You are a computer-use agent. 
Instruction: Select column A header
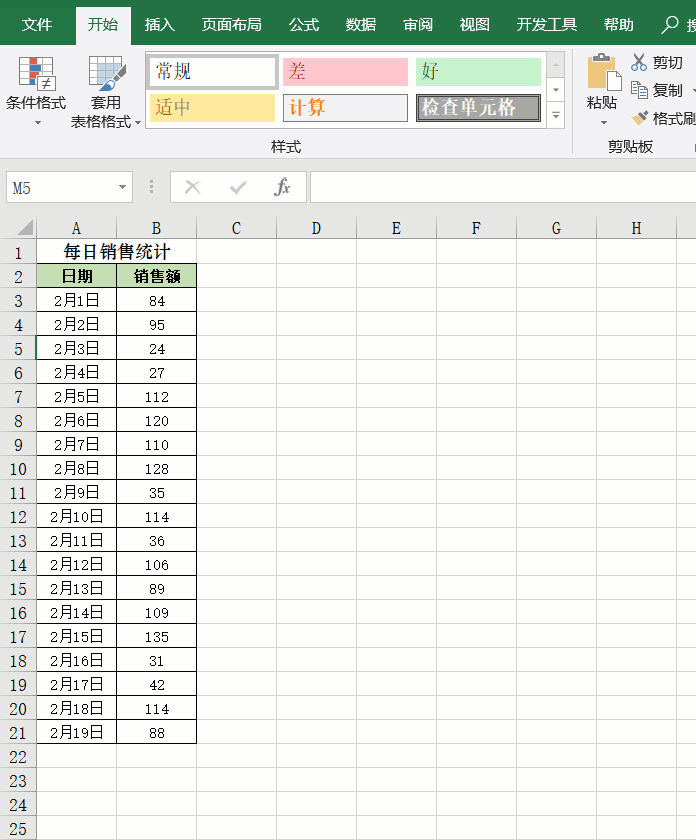pyautogui.click(x=76, y=228)
